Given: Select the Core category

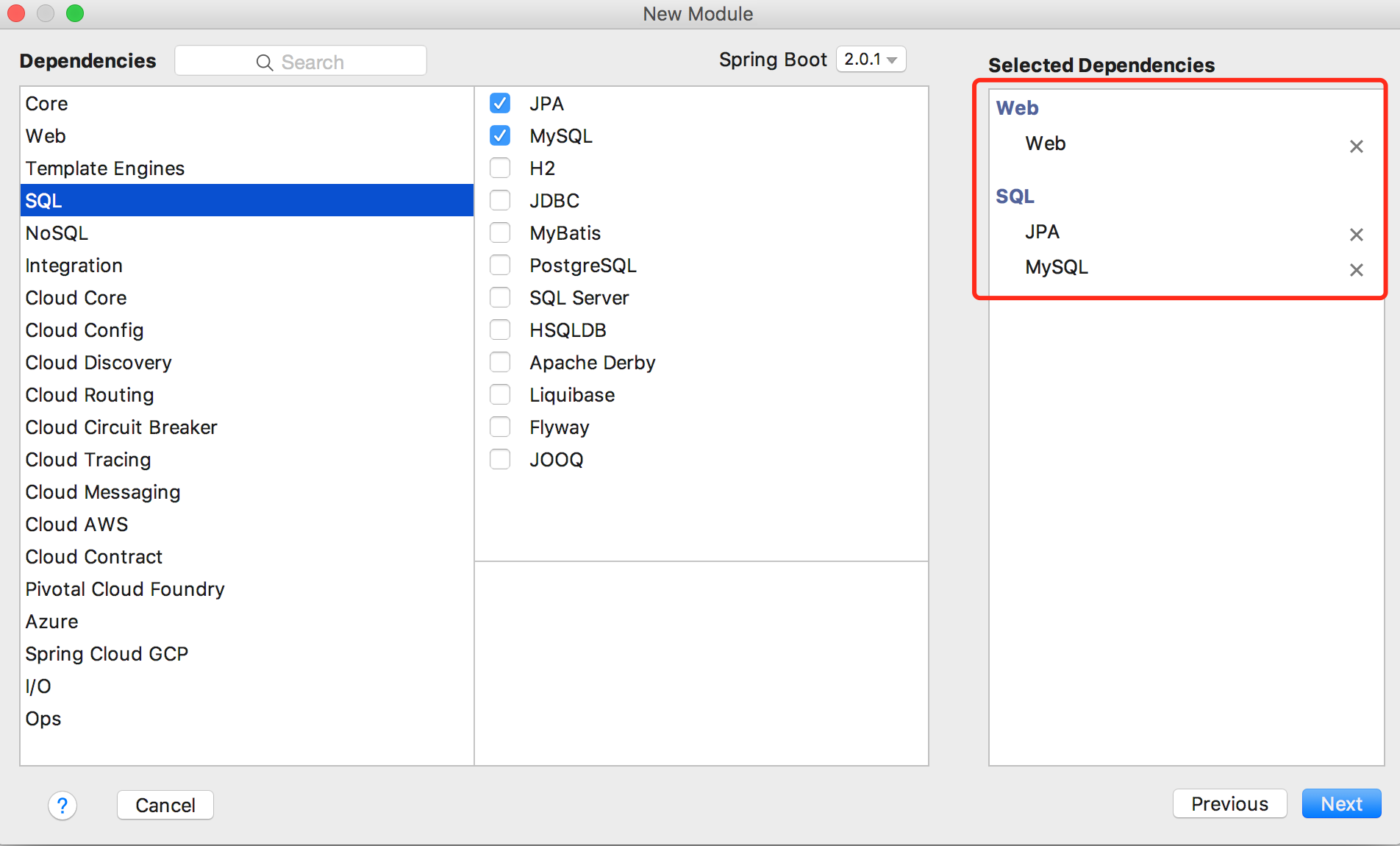Looking at the screenshot, I should pos(247,103).
